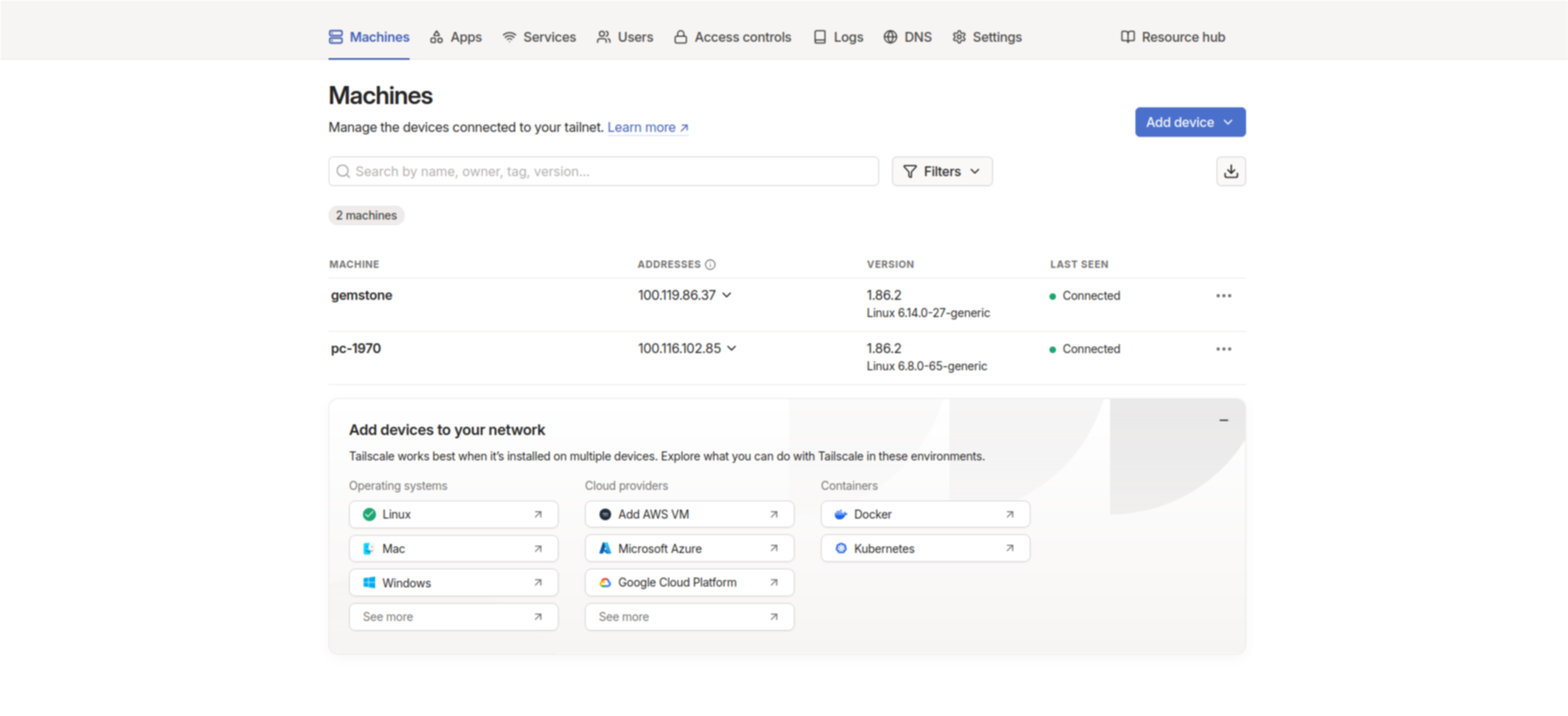Open the more options menu for pc-1970
The height and width of the screenshot is (716, 1568).
point(1223,349)
